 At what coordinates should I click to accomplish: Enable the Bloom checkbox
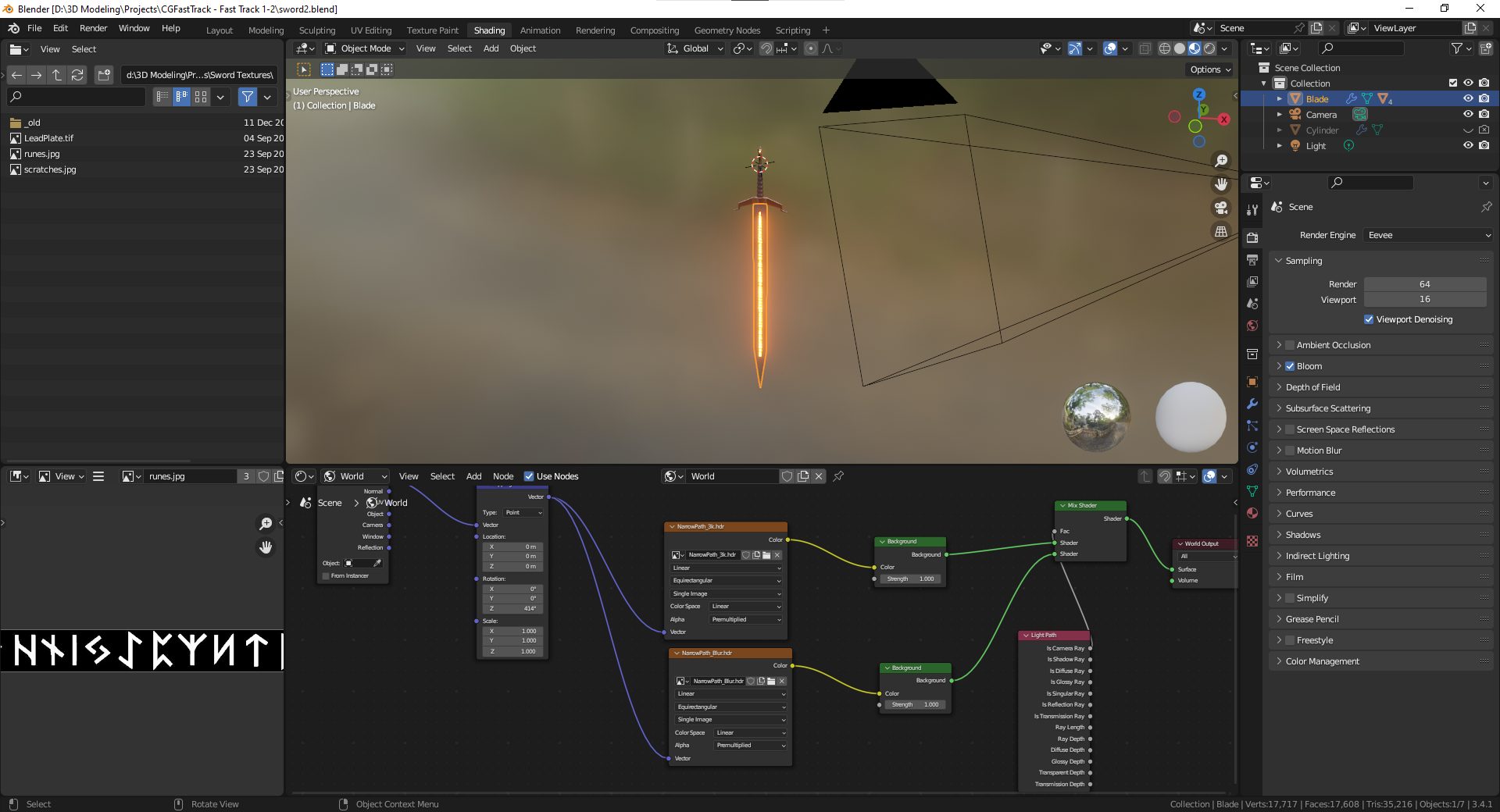1290,366
